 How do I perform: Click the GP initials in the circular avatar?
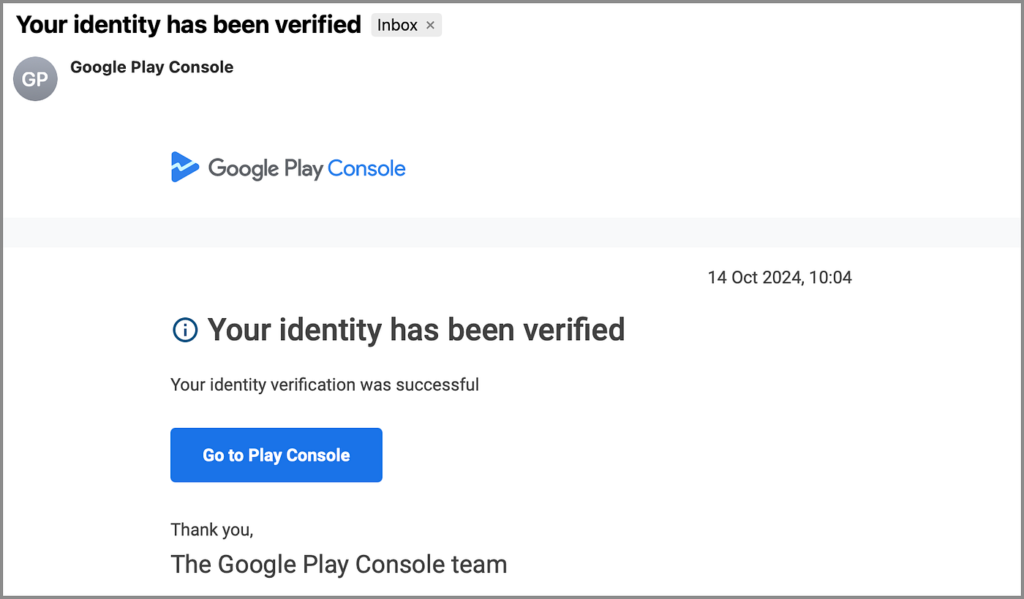click(x=34, y=79)
